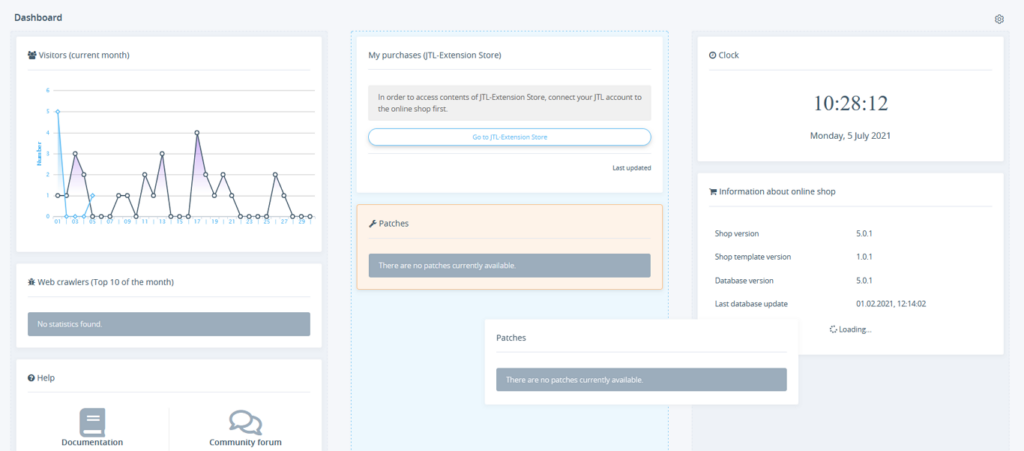Click the Web crawlers bug icon
Viewport: 1024px width, 451px height.
coord(31,283)
